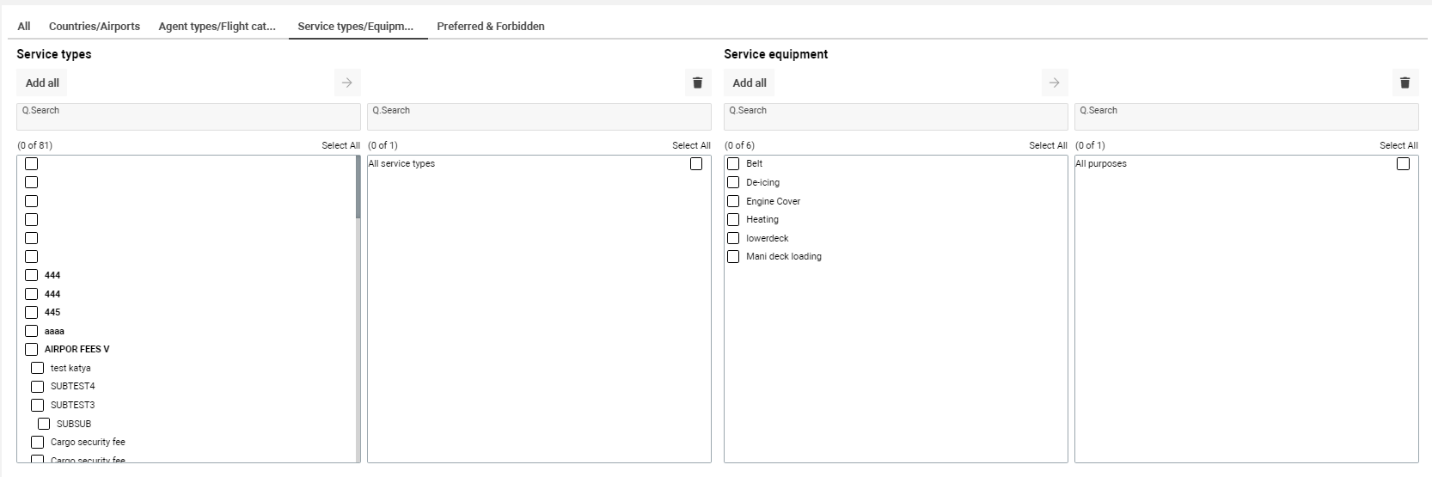Open the Agent types/Flight categories tab

pyautogui.click(x=216, y=26)
